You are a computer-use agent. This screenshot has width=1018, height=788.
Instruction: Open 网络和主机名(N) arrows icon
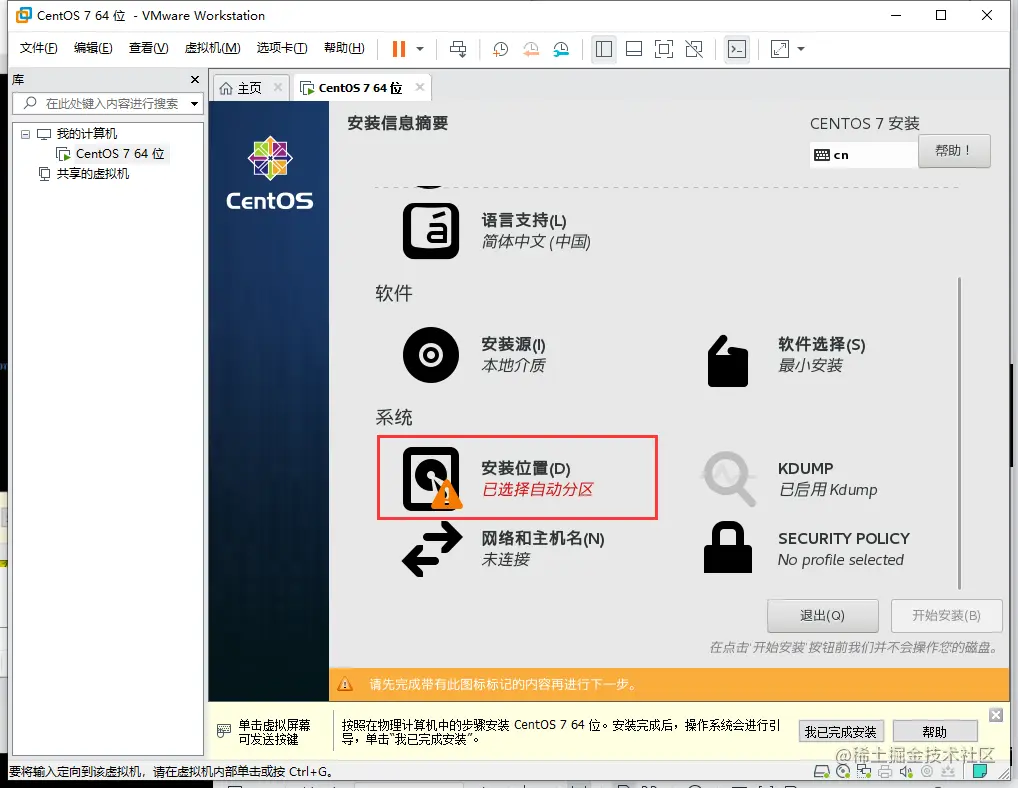[432, 549]
